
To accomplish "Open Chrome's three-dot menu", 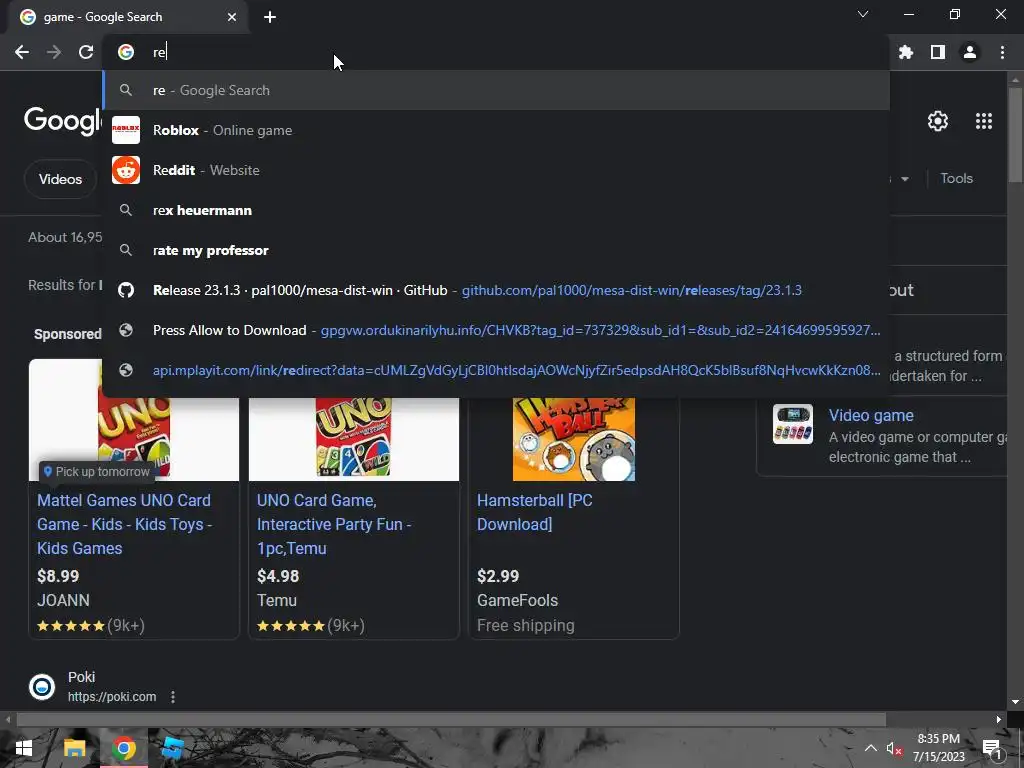I will coord(1002,52).
